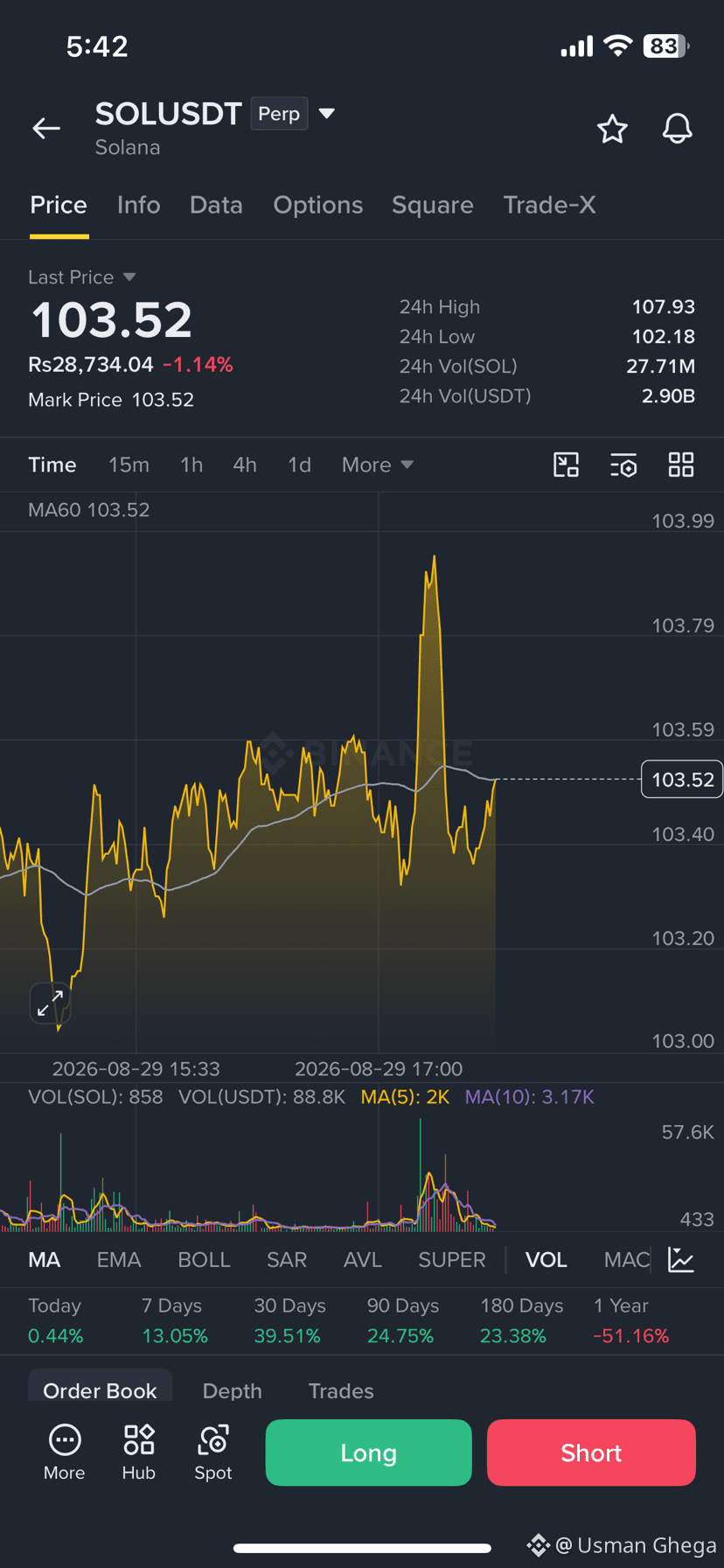Toggle the VOL sub-indicator
This screenshot has width=724, height=1568.
point(546,1260)
